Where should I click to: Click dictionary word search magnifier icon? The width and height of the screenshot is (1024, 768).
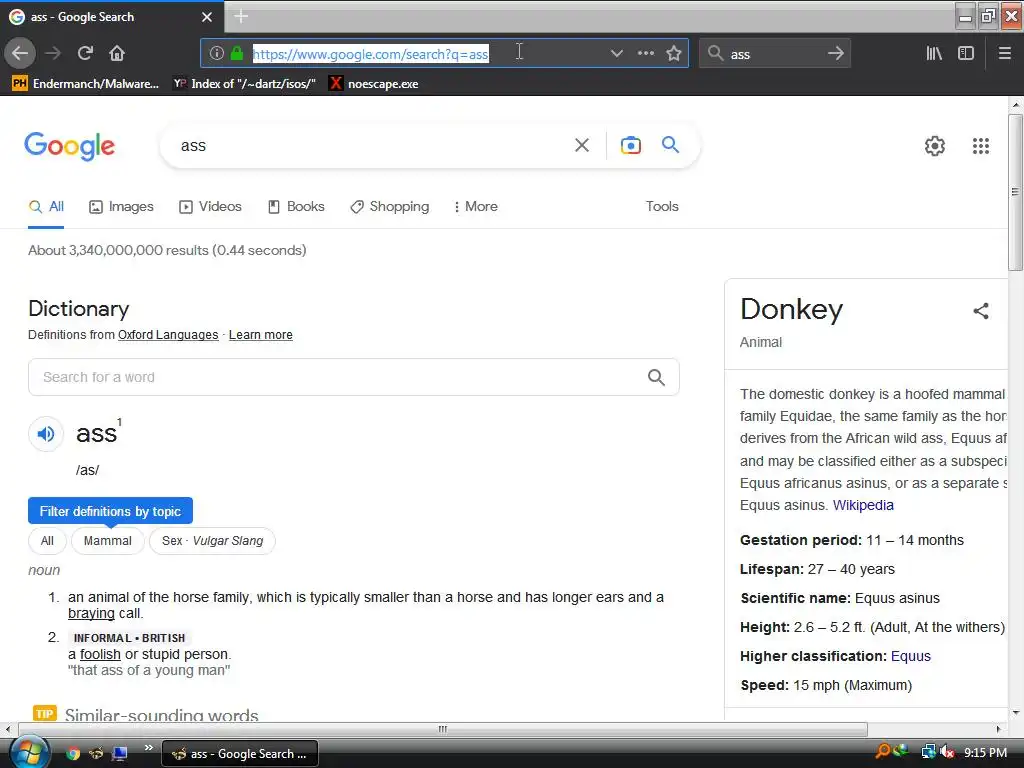point(656,377)
